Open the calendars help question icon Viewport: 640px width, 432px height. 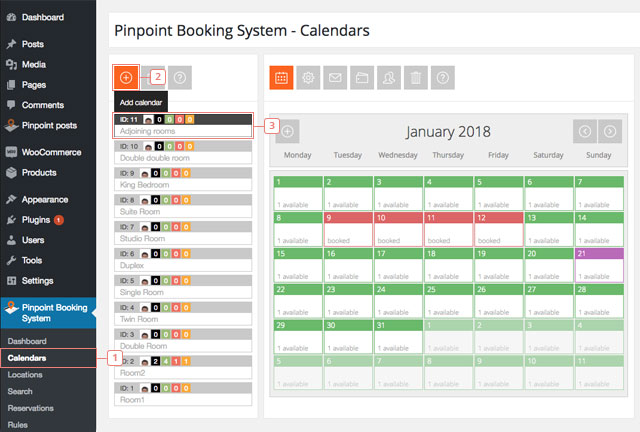(x=180, y=78)
